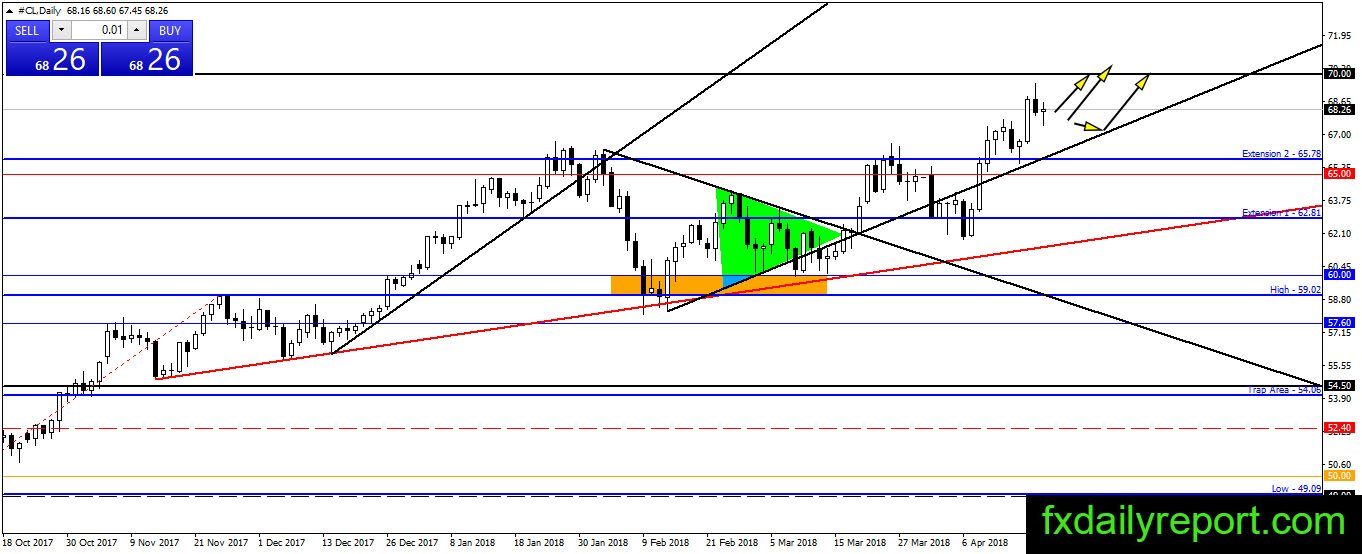Click the 71.95 price axis value
1362x554 pixels.
pos(1339,36)
